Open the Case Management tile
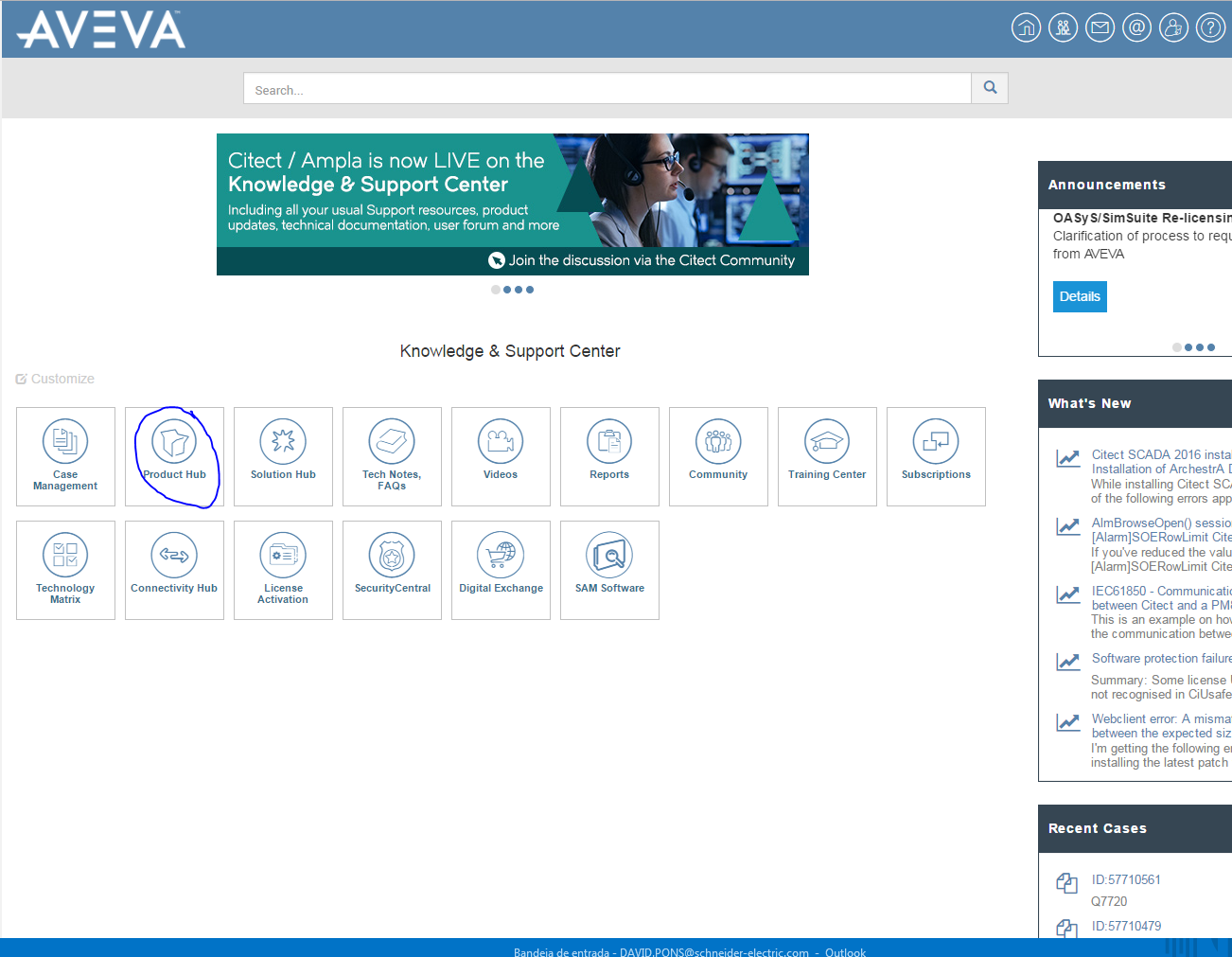The height and width of the screenshot is (957, 1232). tap(65, 456)
